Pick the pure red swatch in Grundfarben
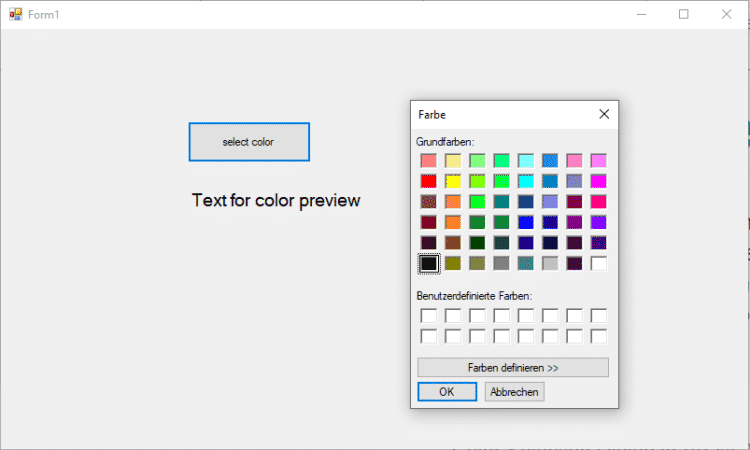The width and height of the screenshot is (750, 450). point(429,181)
